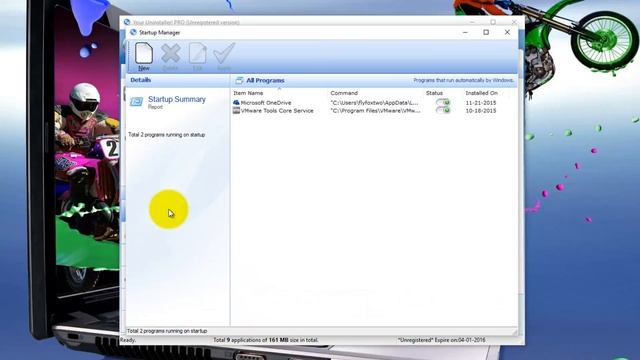640x360 pixels.
Task: Toggle Microsoft OneDrive startup status switch
Action: [443, 102]
